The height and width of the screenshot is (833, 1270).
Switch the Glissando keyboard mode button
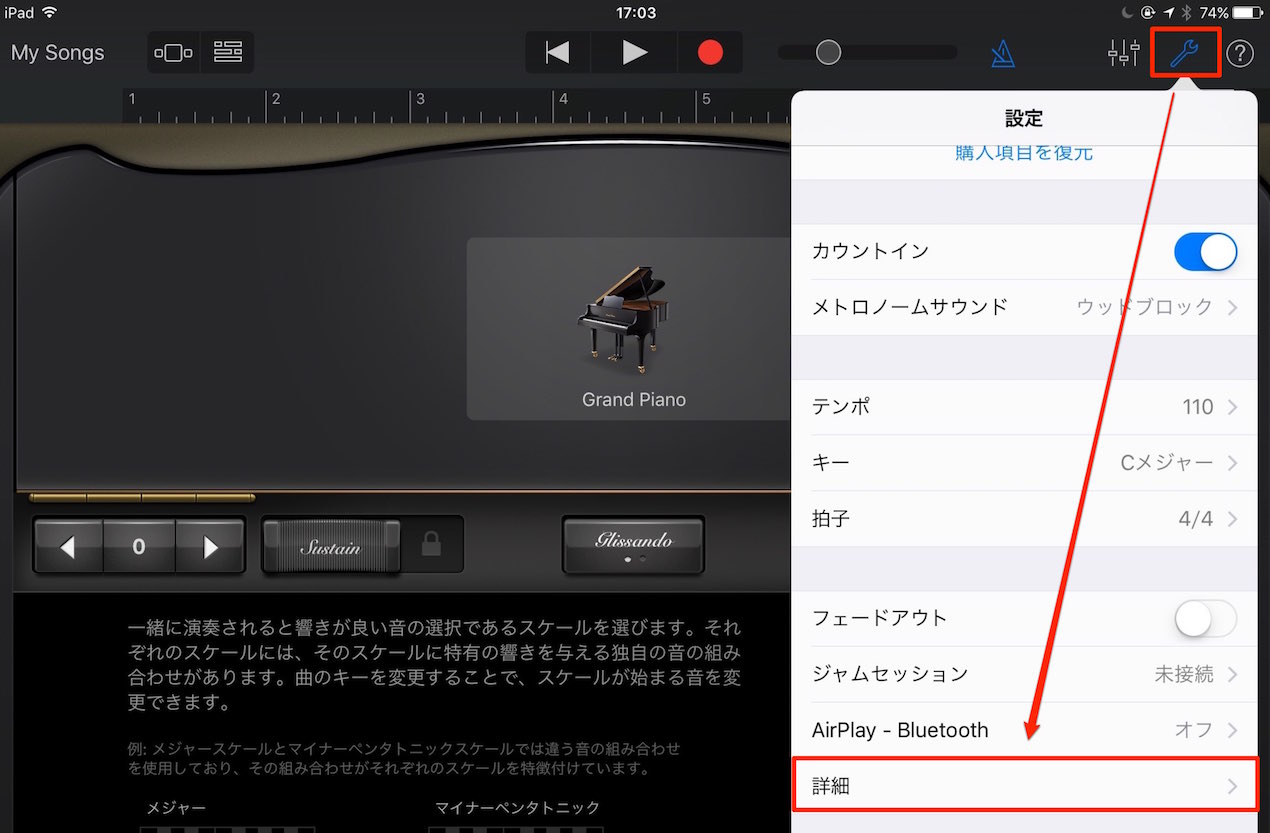pos(633,545)
